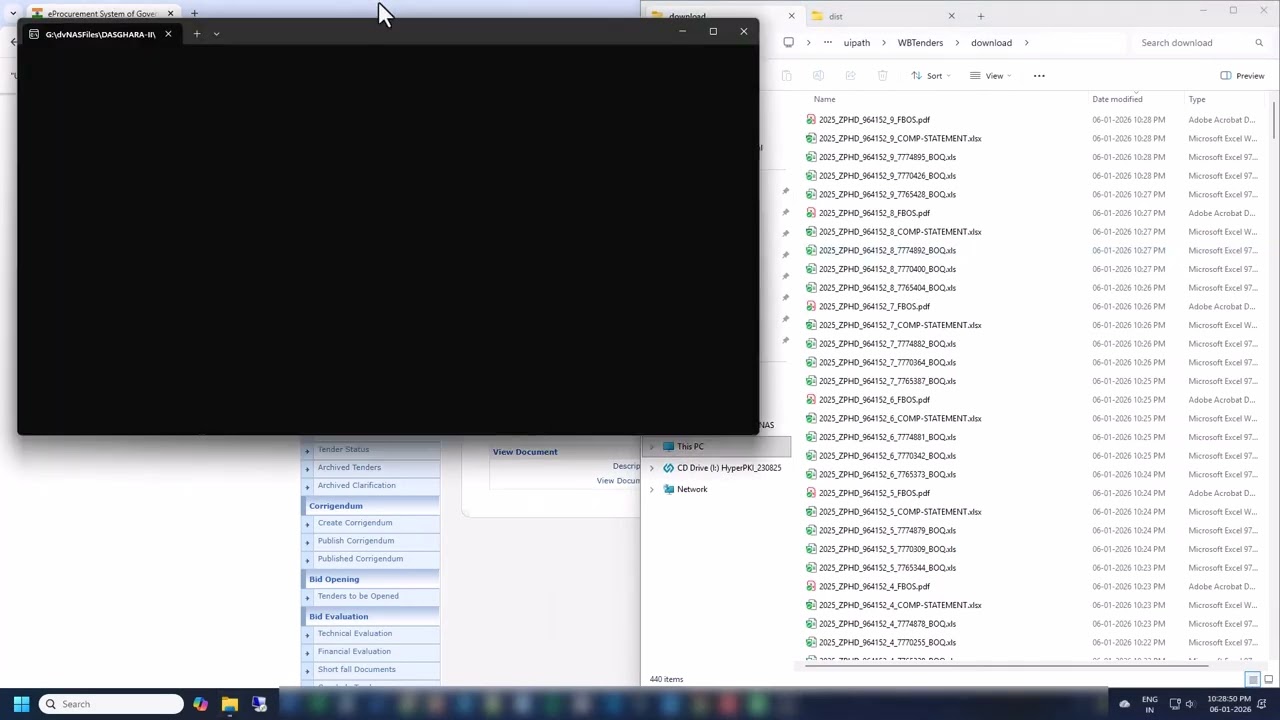
Task: Switch to details view layout icon
Action: 1252,679
